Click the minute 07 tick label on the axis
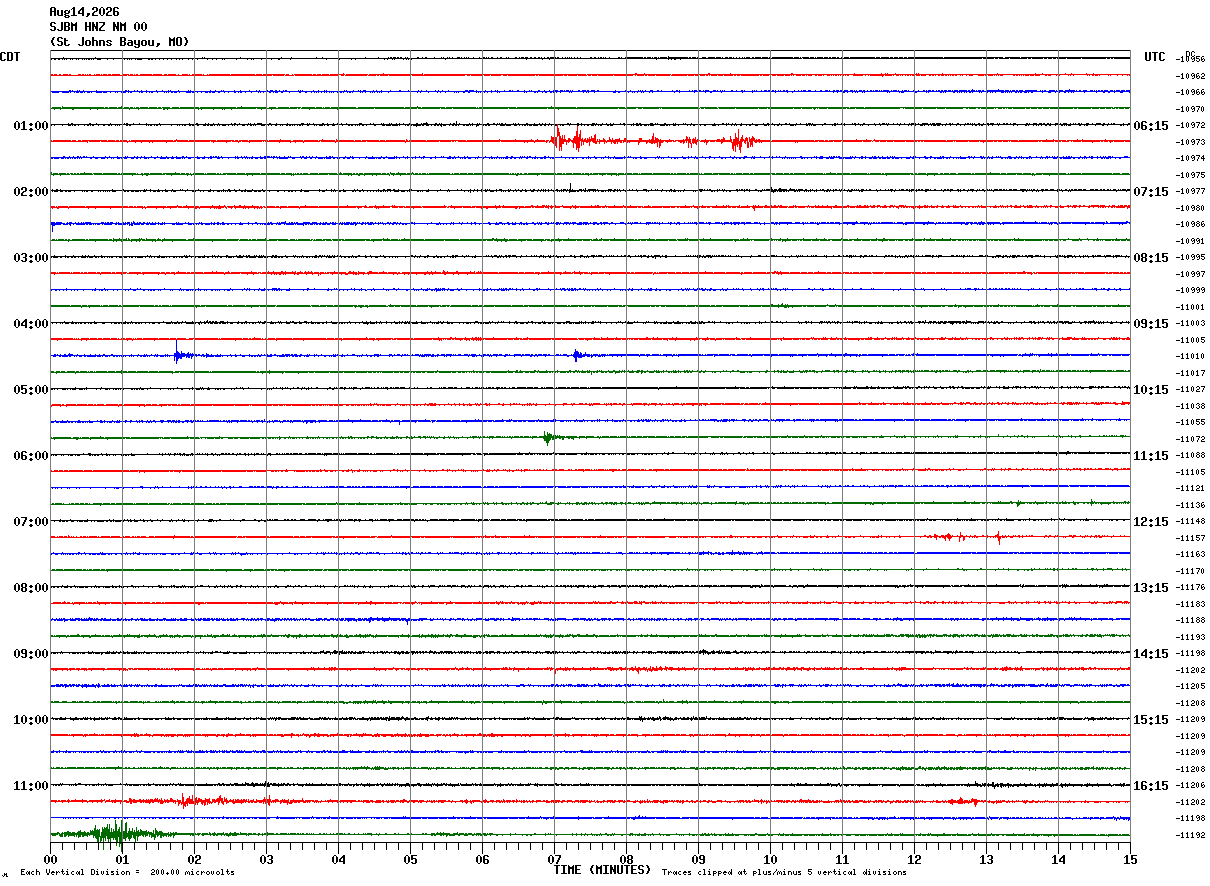 point(554,859)
